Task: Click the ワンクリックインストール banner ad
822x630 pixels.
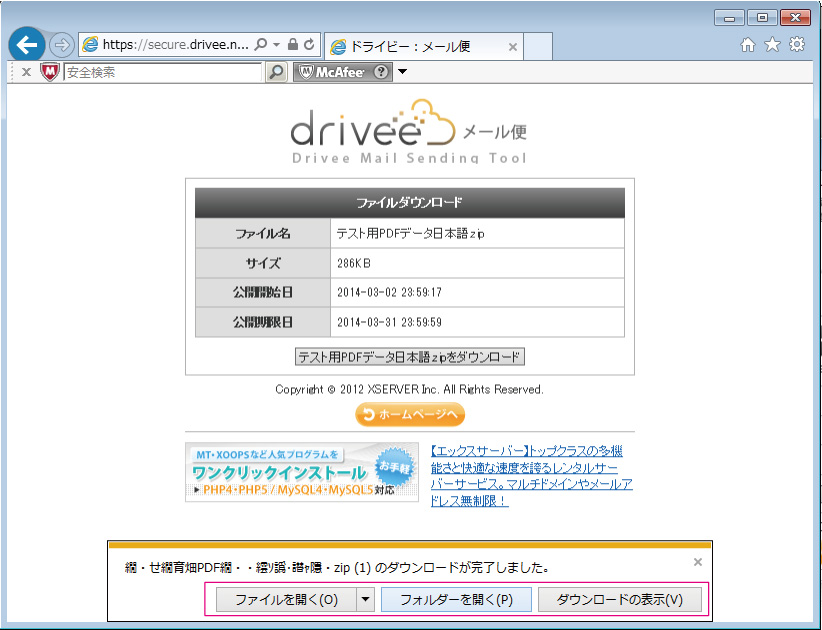Action: click(302, 472)
